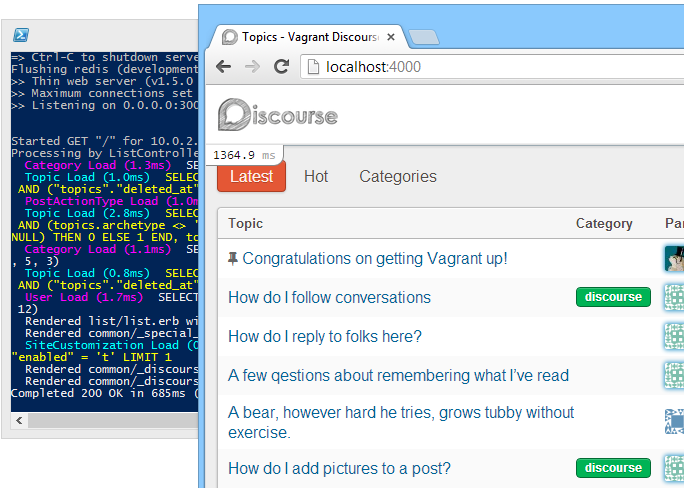This screenshot has width=684, height=488.
Task: Click the 'Topic Load (2.8ms)' terminal line
Action: coord(111,213)
